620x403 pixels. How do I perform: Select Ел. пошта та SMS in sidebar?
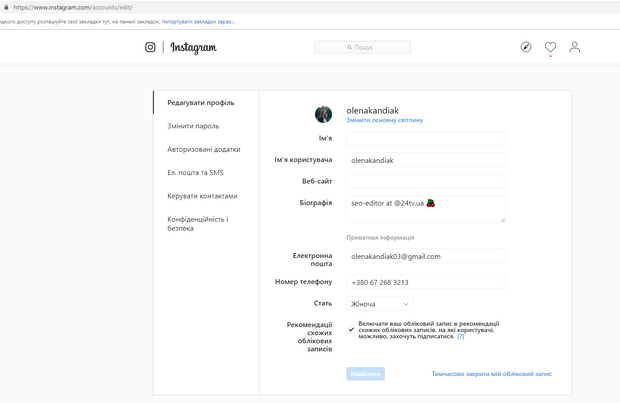[195, 173]
